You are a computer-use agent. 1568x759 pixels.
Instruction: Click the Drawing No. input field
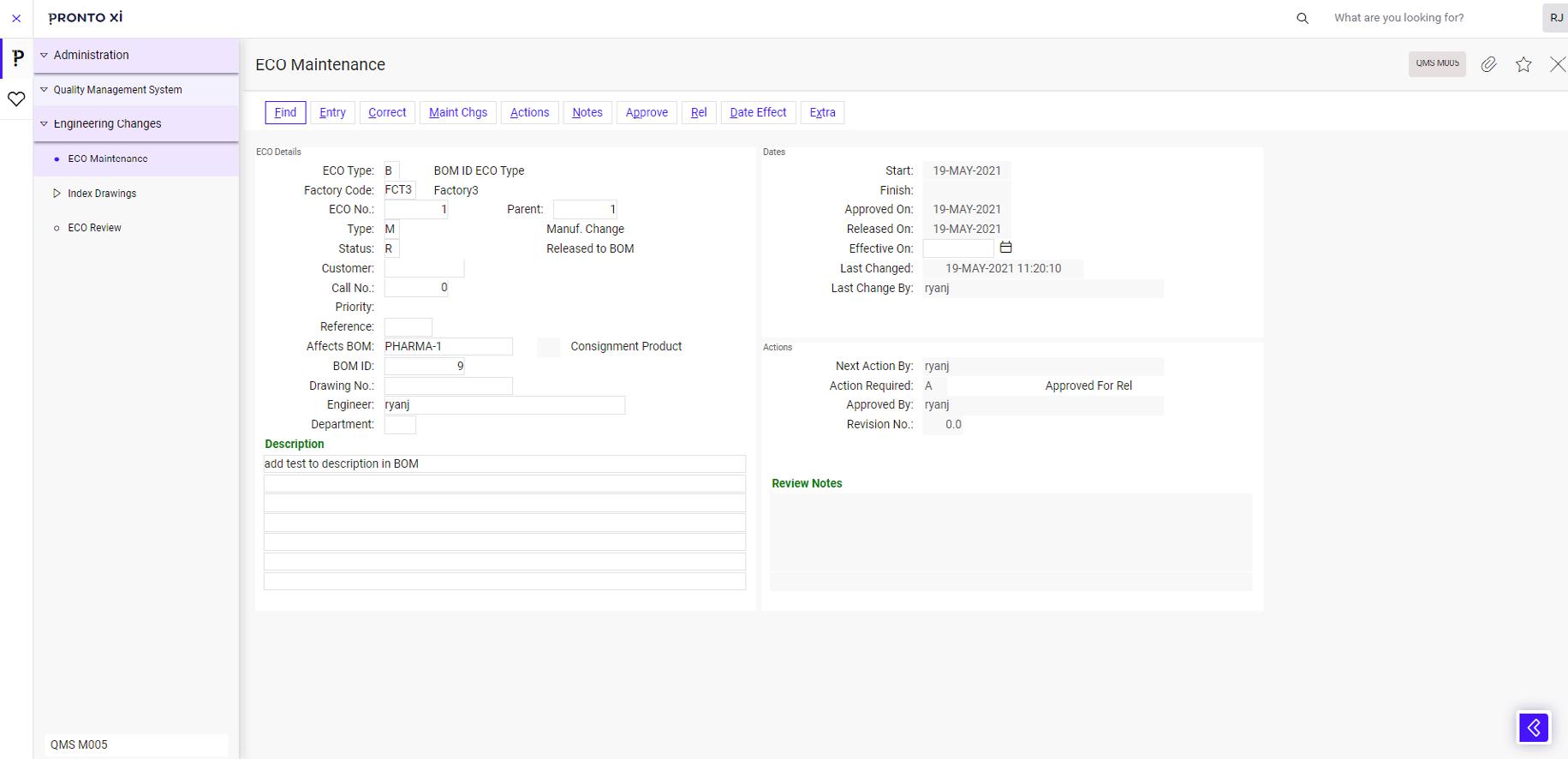click(x=448, y=386)
